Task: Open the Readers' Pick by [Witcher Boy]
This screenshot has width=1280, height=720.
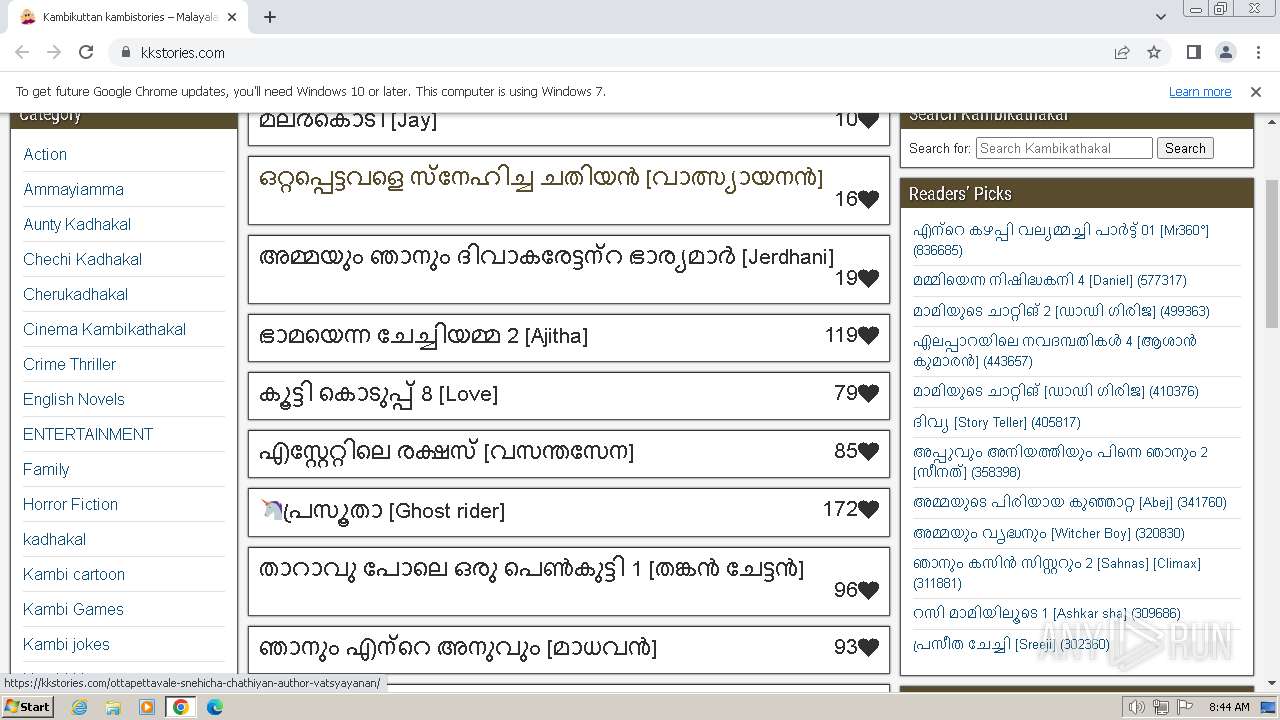Action: point(1048,533)
